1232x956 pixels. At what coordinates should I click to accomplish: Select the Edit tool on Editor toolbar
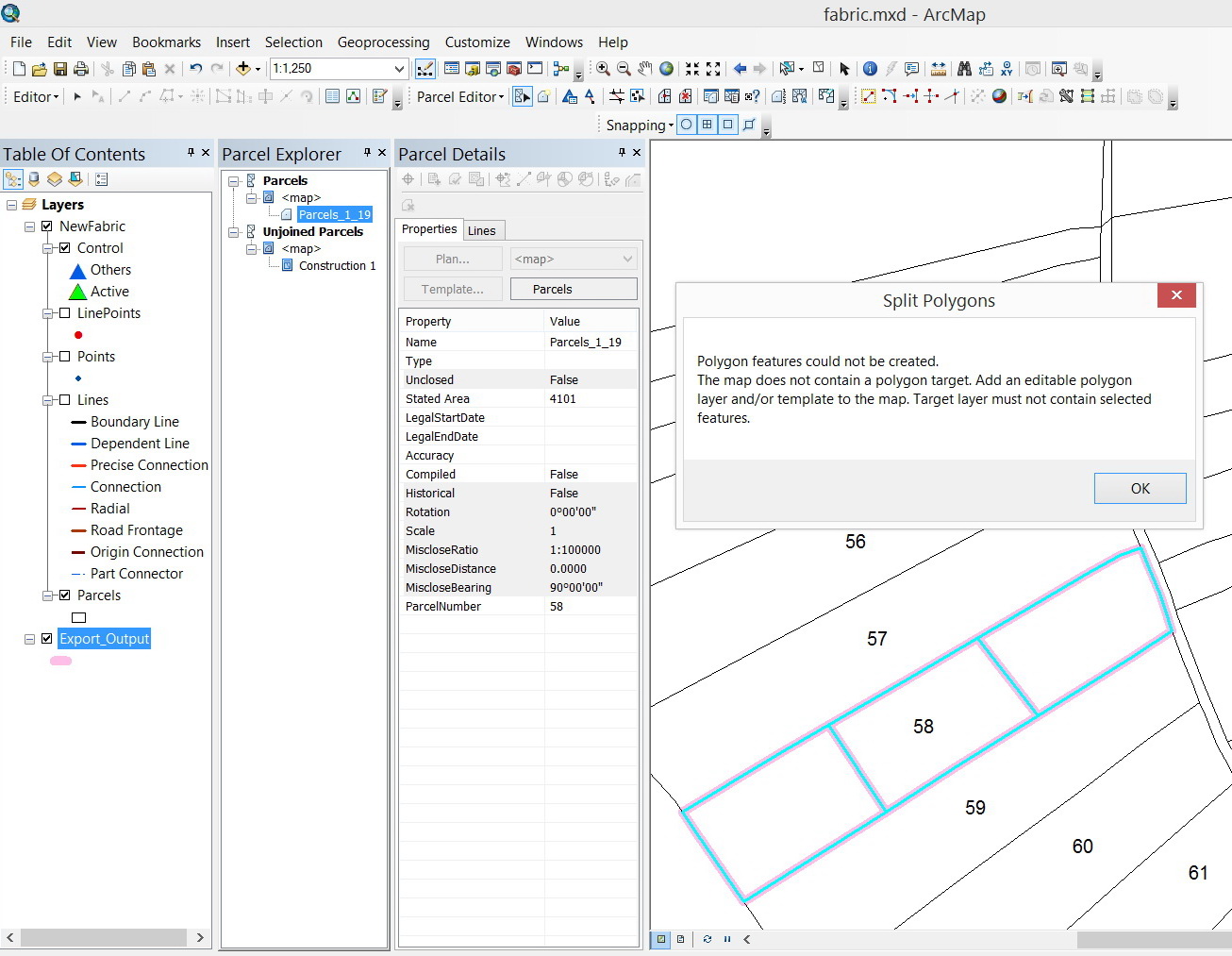(x=77, y=96)
